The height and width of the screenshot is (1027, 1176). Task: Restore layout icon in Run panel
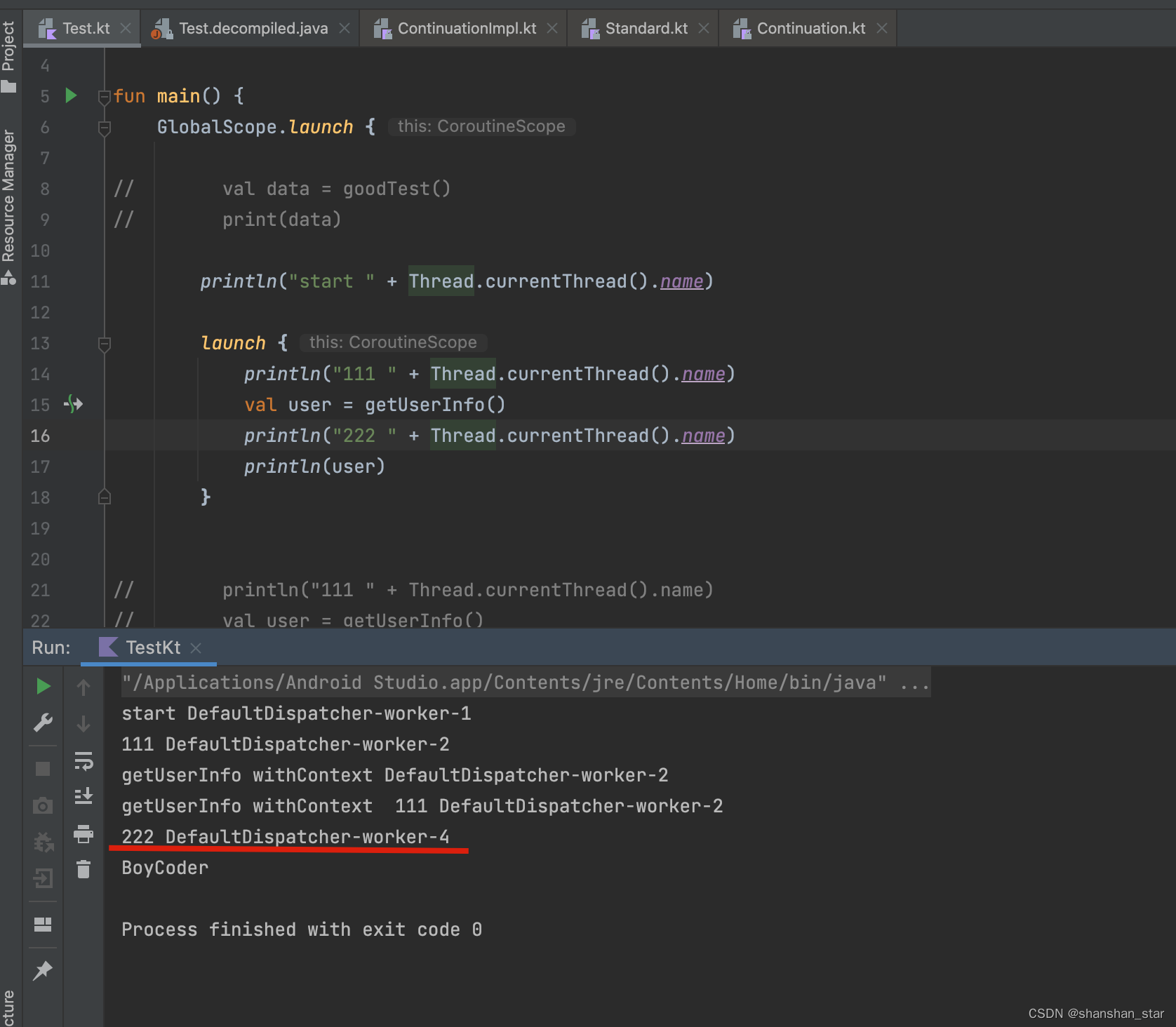(43, 925)
